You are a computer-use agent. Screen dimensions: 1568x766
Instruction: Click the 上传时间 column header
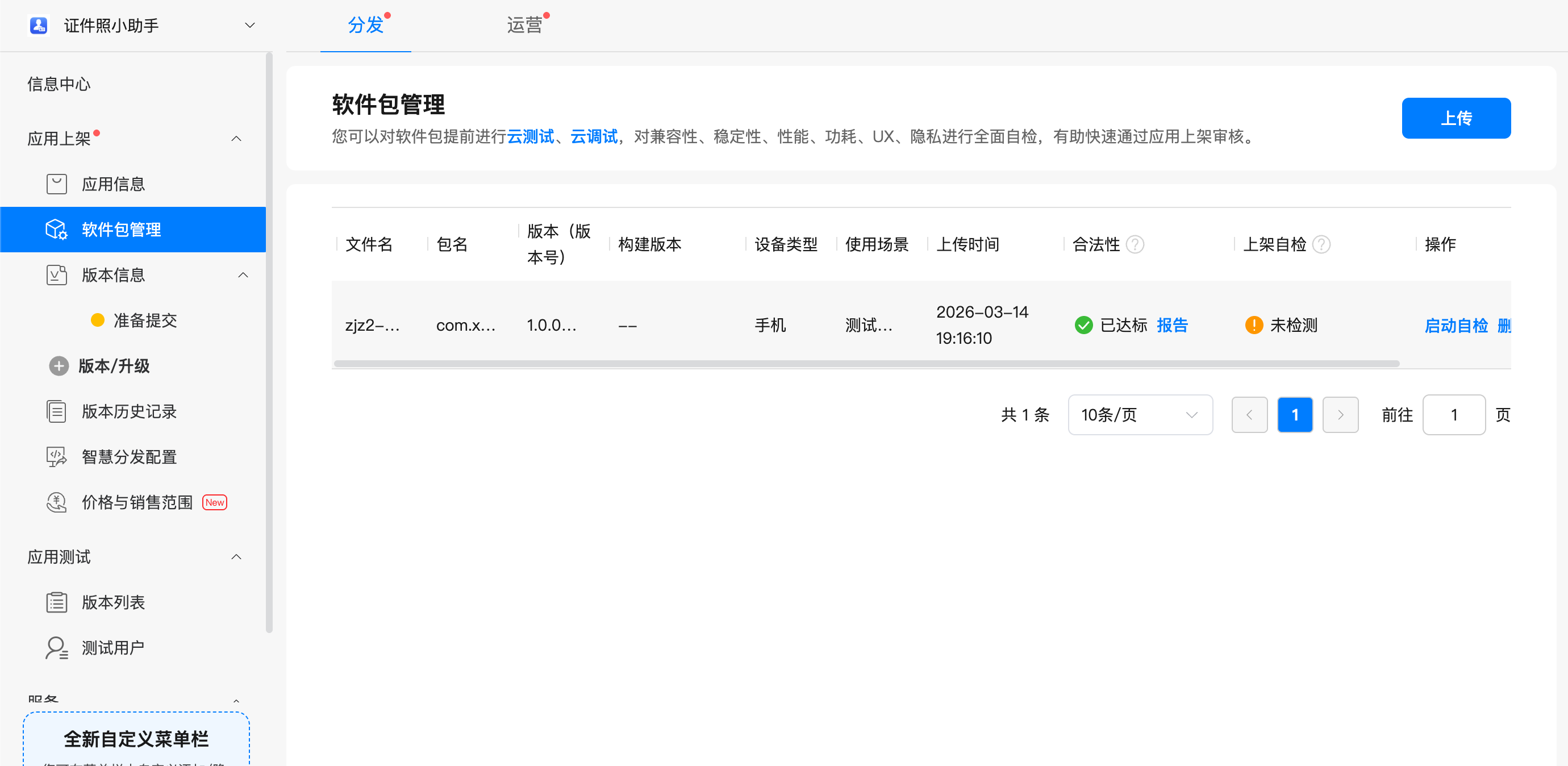point(967,245)
